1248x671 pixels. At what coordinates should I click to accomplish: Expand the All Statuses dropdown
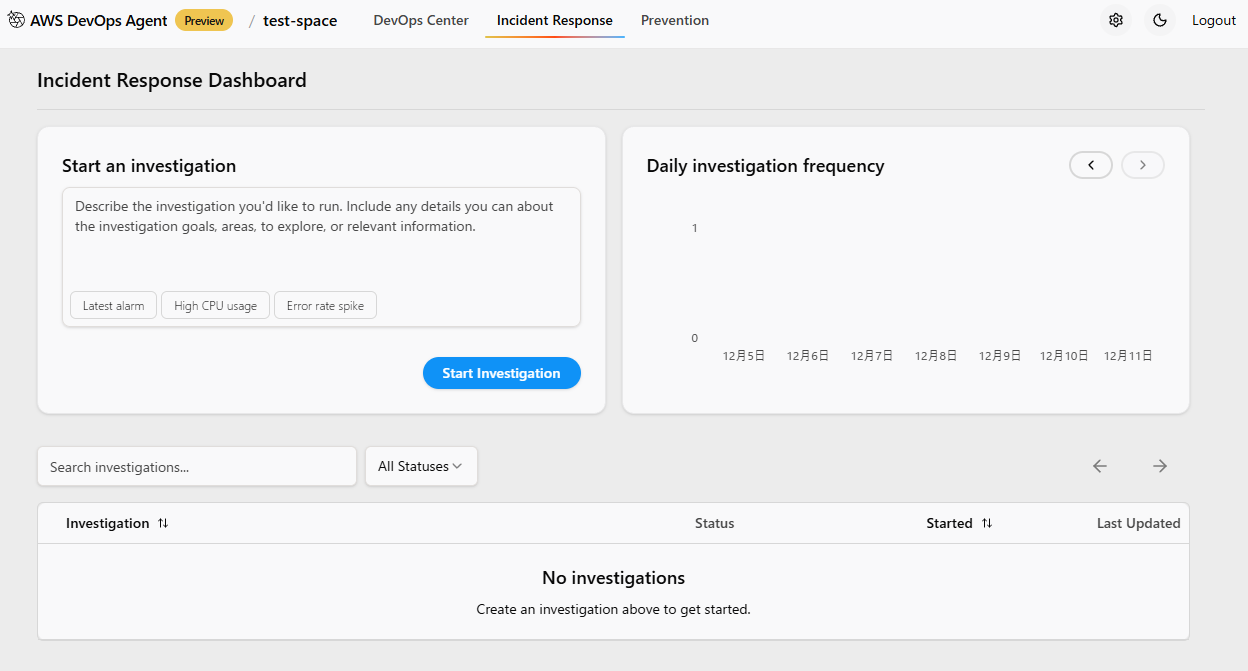click(421, 466)
